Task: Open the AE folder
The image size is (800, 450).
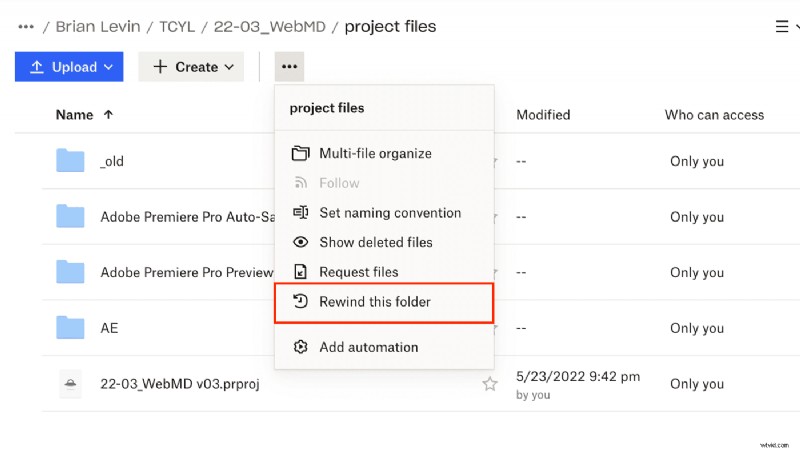Action: [x=109, y=328]
